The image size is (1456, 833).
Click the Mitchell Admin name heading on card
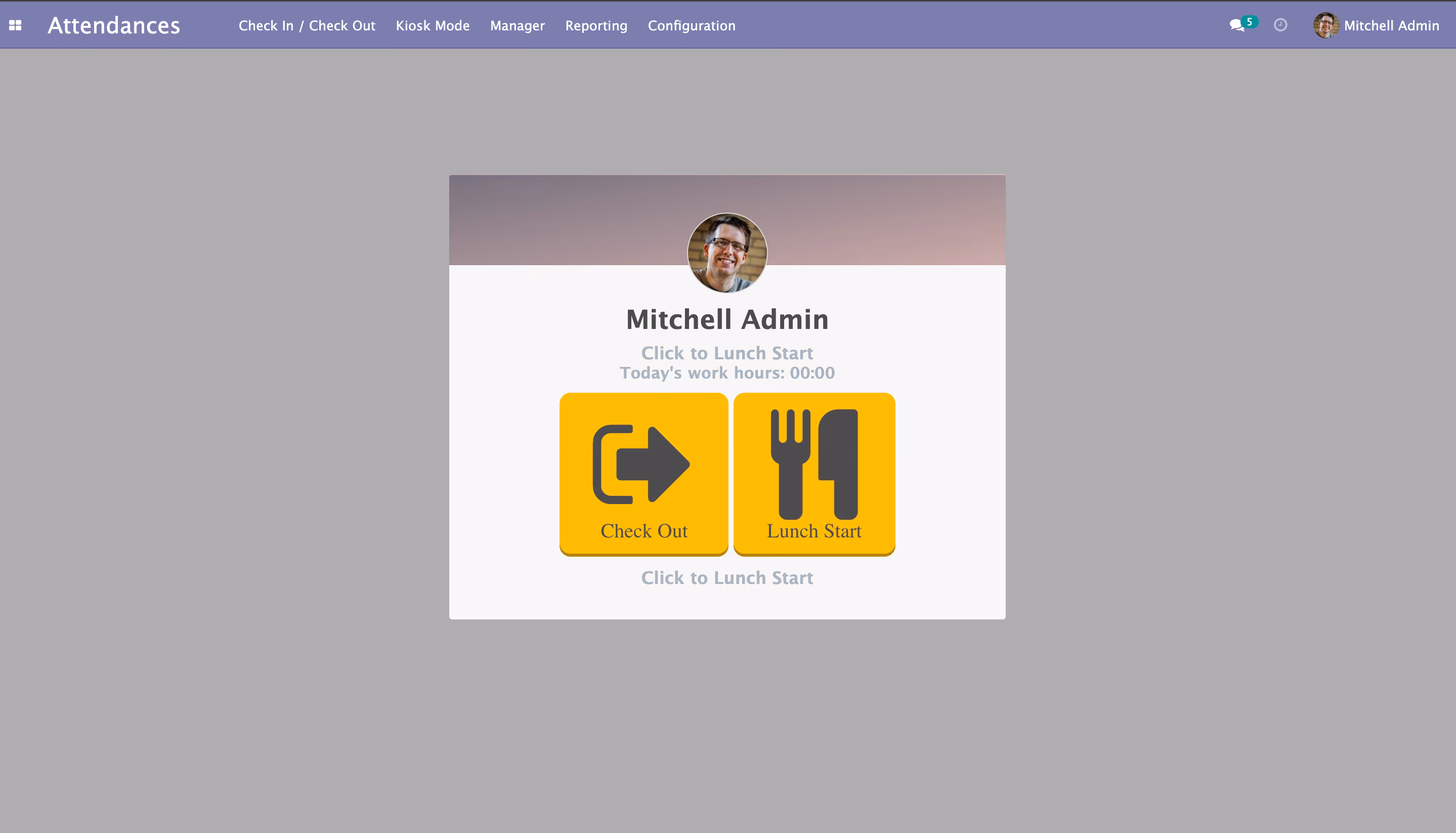click(727, 319)
